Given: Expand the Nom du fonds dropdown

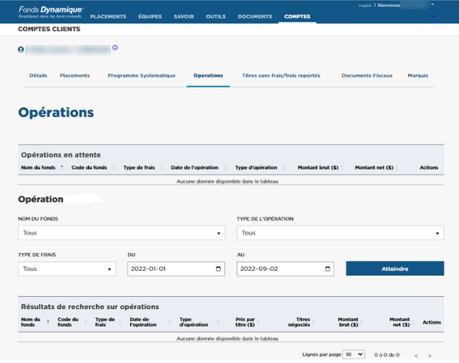Looking at the screenshot, I should [x=122, y=233].
